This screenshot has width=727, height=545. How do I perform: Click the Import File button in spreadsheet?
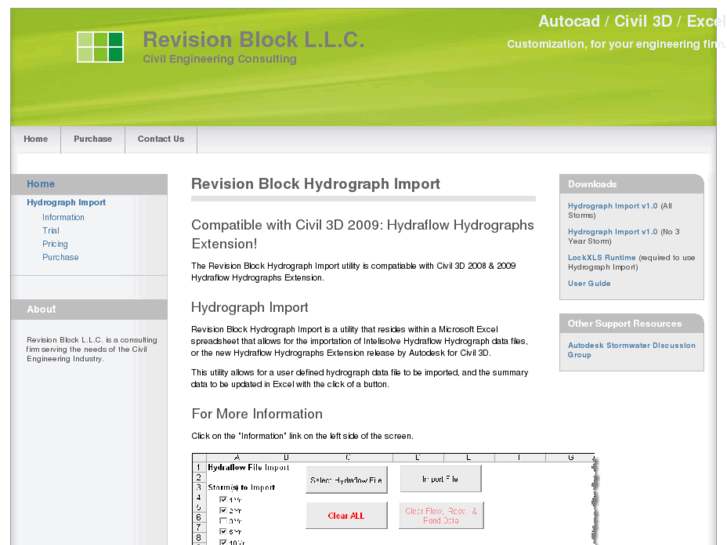click(x=440, y=479)
